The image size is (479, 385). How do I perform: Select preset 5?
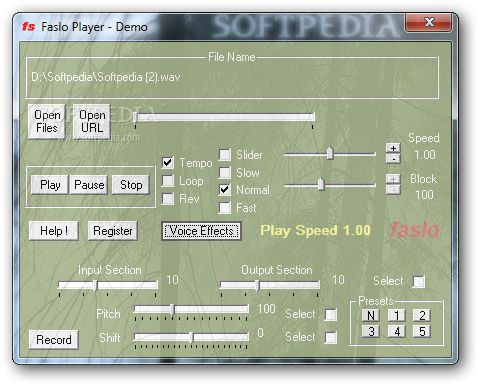(422, 332)
